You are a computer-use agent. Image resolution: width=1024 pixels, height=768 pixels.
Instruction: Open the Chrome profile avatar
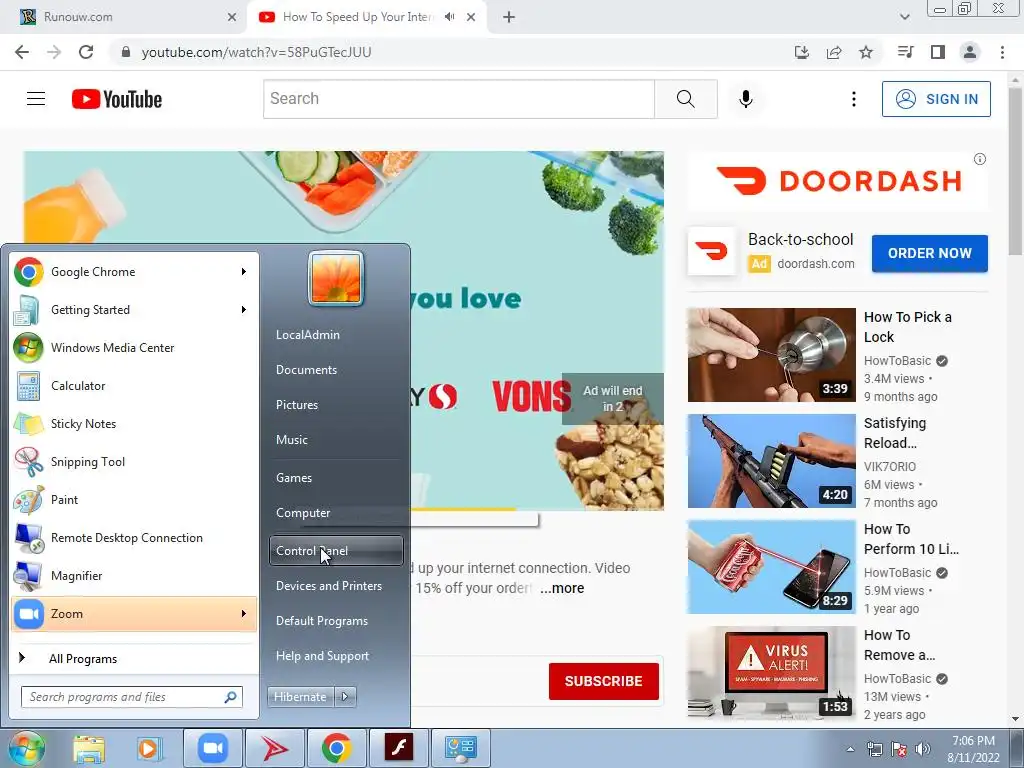coord(970,52)
